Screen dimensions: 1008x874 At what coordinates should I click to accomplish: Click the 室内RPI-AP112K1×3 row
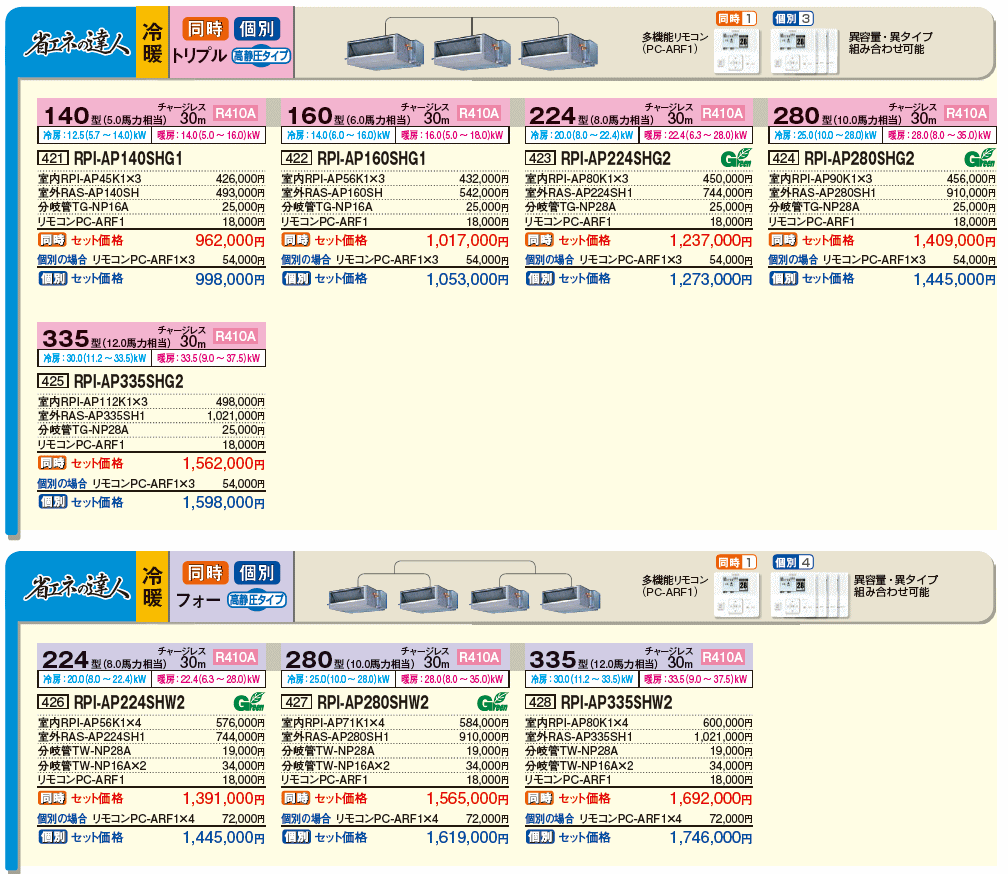click(151, 402)
